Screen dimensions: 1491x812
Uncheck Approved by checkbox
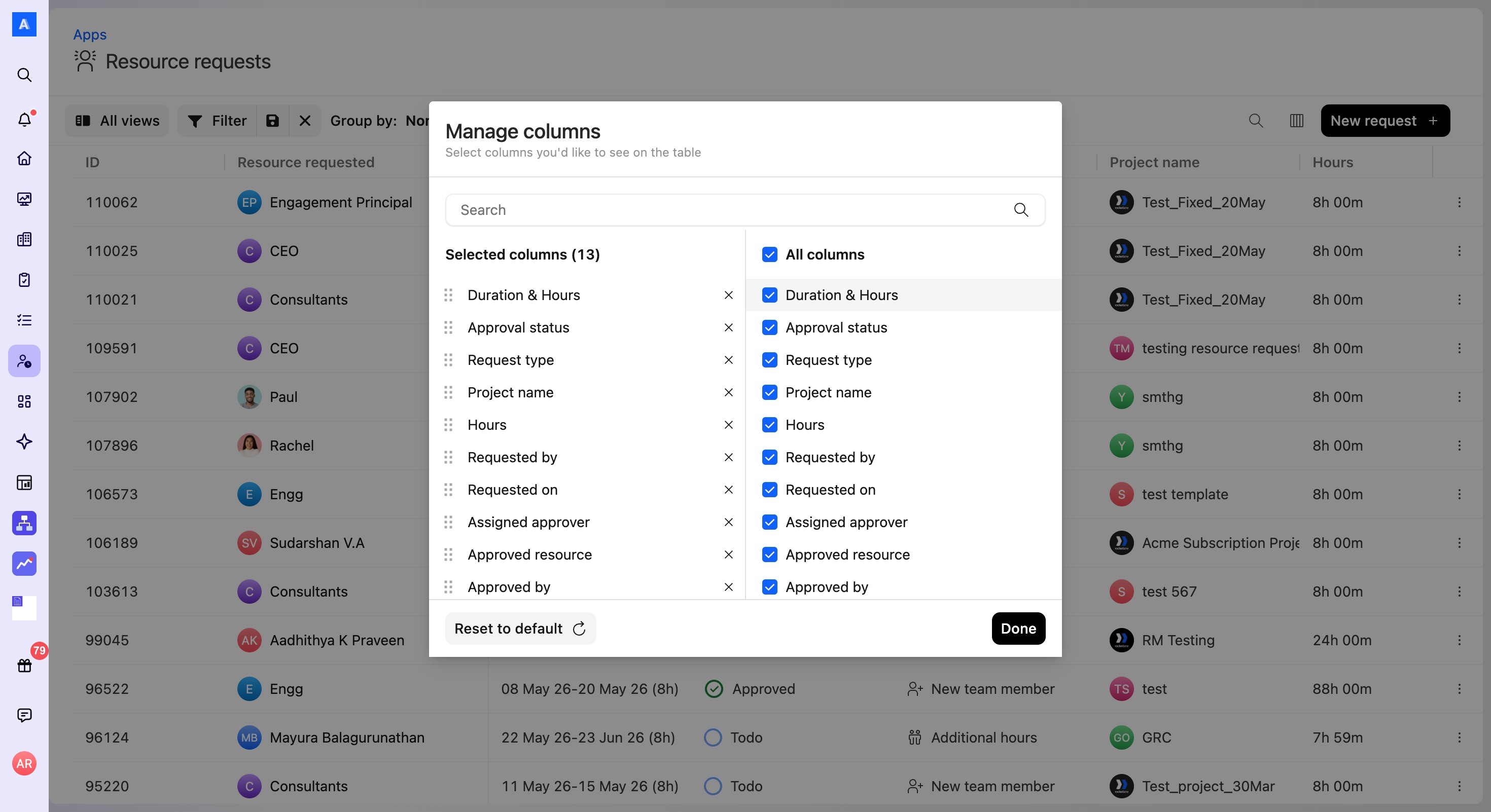[x=770, y=586]
